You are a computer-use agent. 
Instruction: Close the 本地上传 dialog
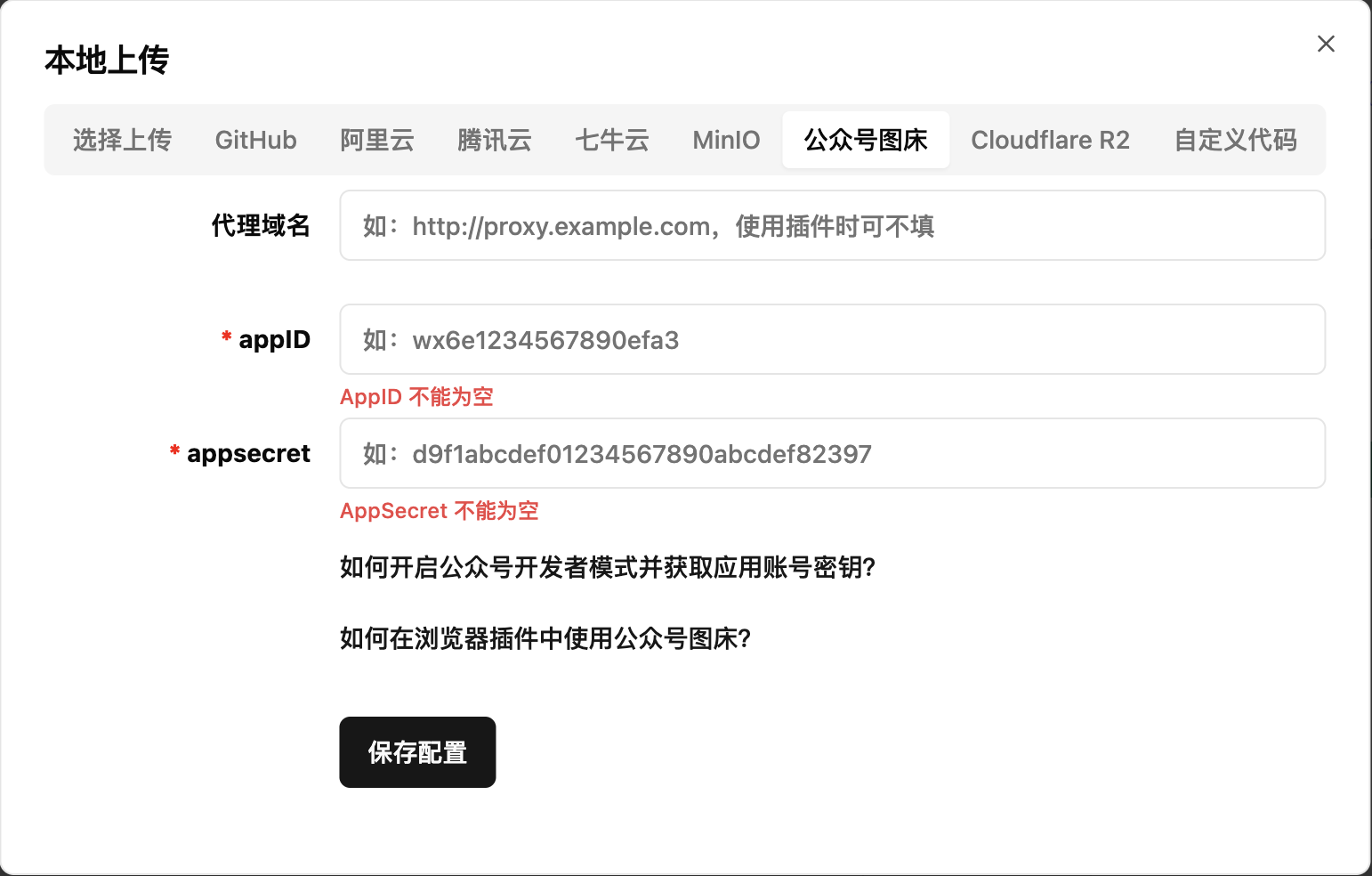point(1326,44)
